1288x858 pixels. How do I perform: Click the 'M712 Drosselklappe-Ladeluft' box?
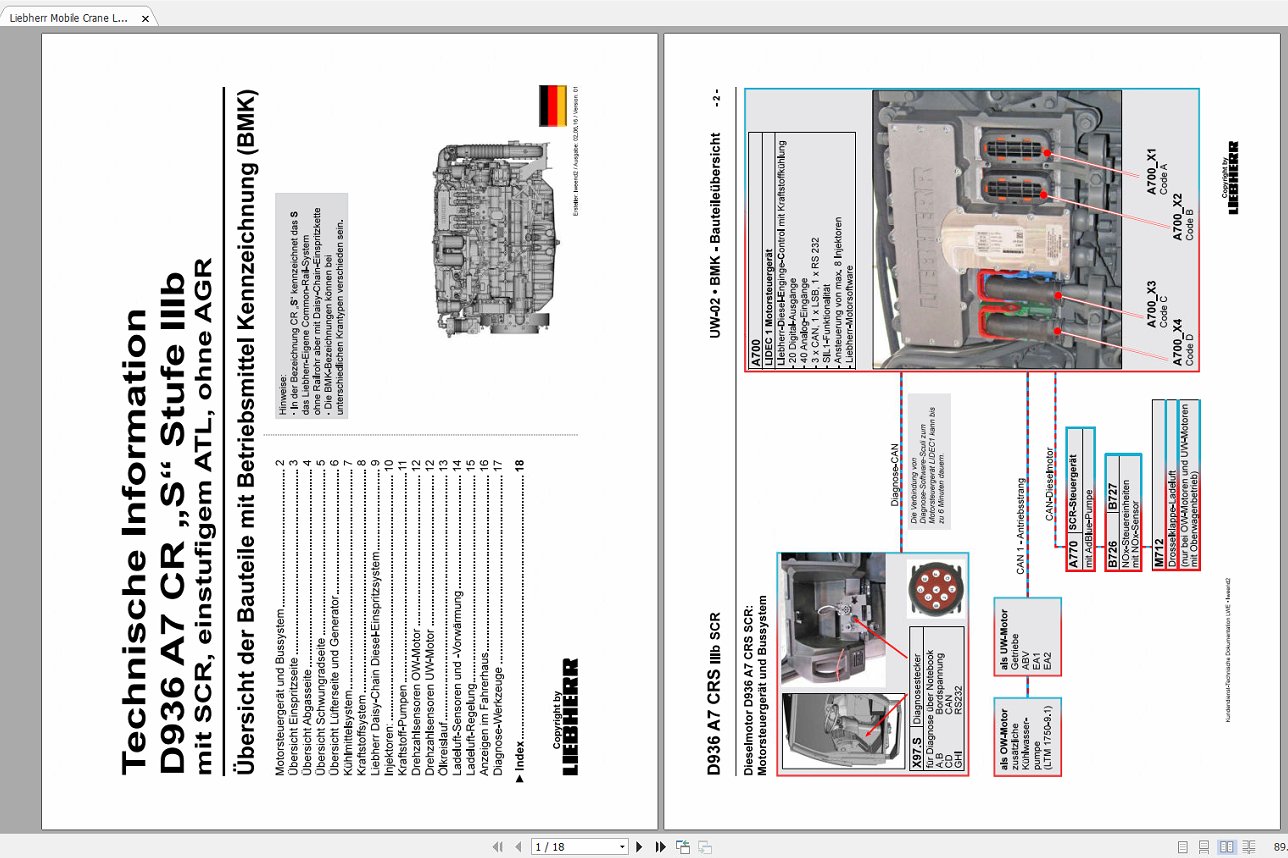tap(1177, 486)
